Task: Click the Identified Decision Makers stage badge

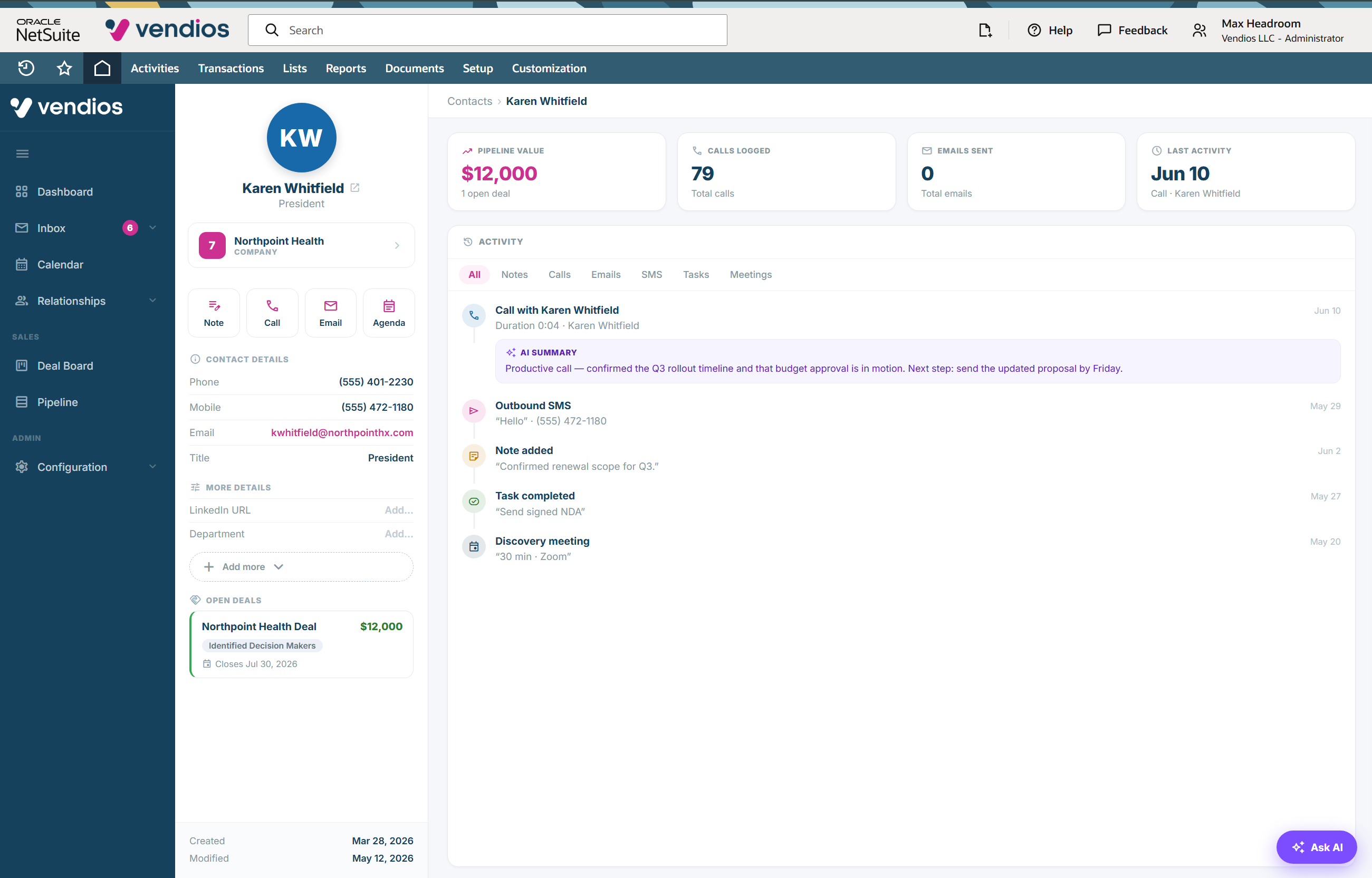Action: [x=262, y=645]
